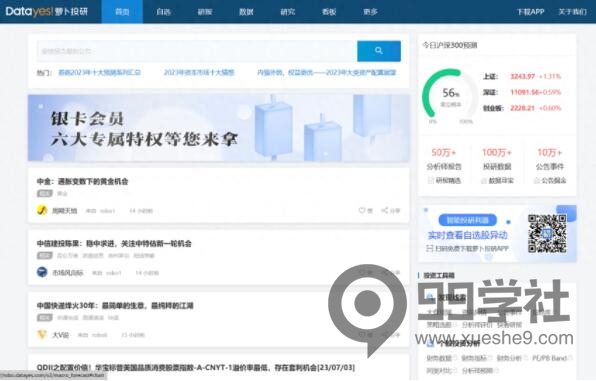The image size is (596, 381).
Task: Focus the search input field
Action: (197, 51)
